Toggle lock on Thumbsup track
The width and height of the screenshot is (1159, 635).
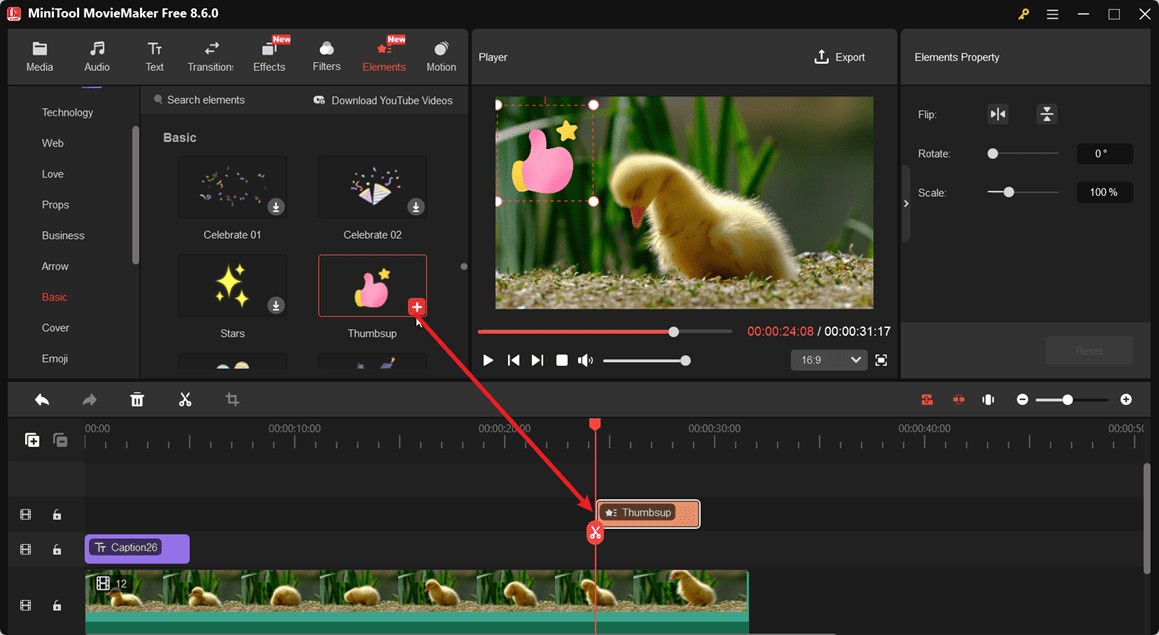[x=57, y=515]
